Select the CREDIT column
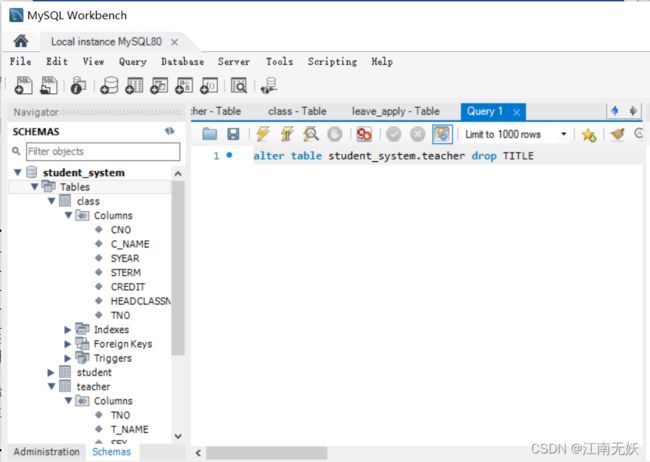This screenshot has height=462, width=650. pyautogui.click(x=128, y=287)
